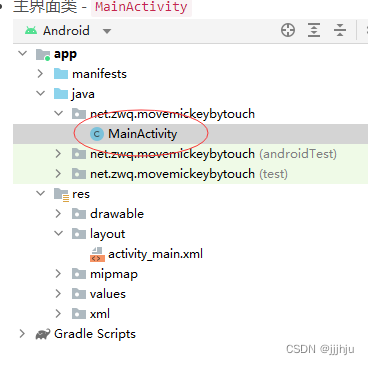
Task: Click the Android robot icon in project view
Action: tap(31, 31)
